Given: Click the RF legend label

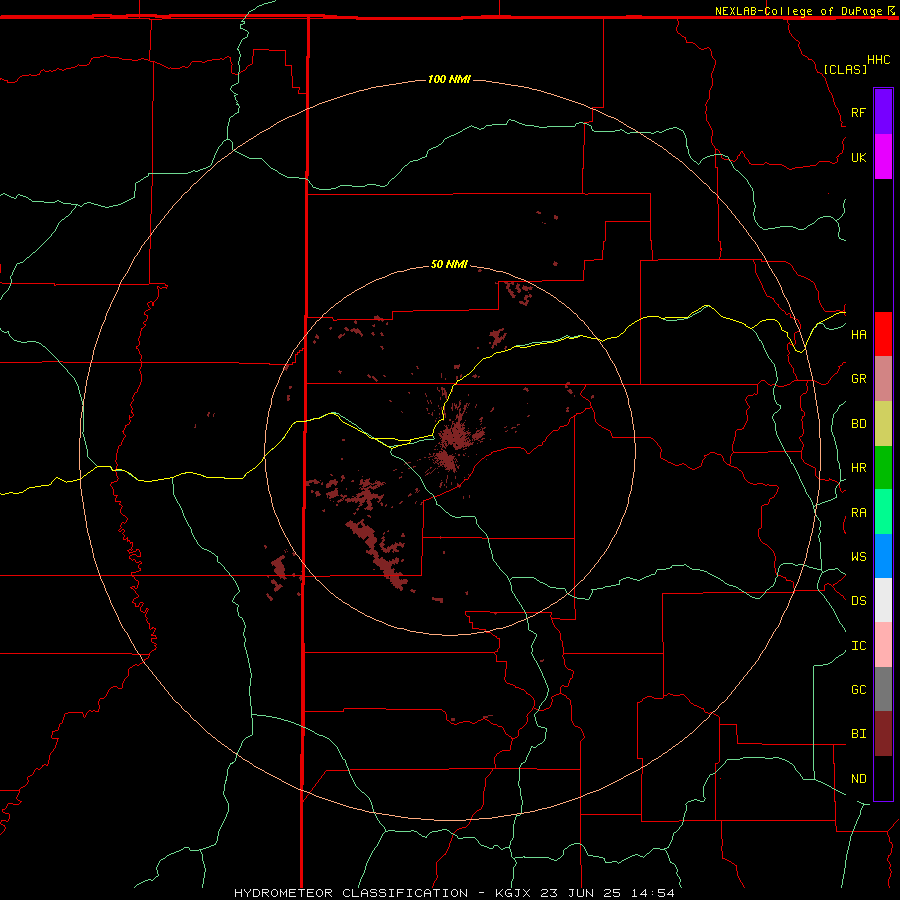Looking at the screenshot, I should (858, 112).
